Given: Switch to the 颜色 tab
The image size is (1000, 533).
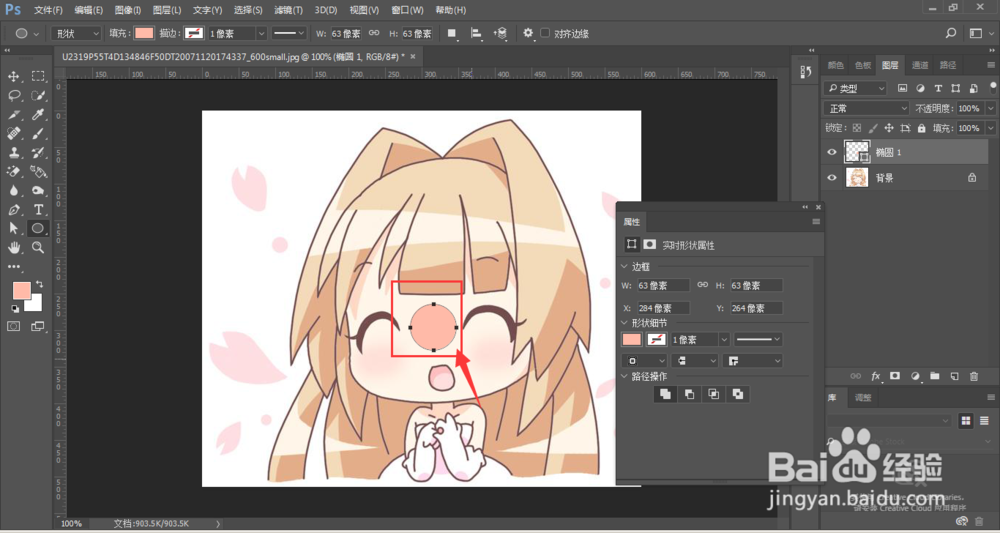Looking at the screenshot, I should click(835, 65).
